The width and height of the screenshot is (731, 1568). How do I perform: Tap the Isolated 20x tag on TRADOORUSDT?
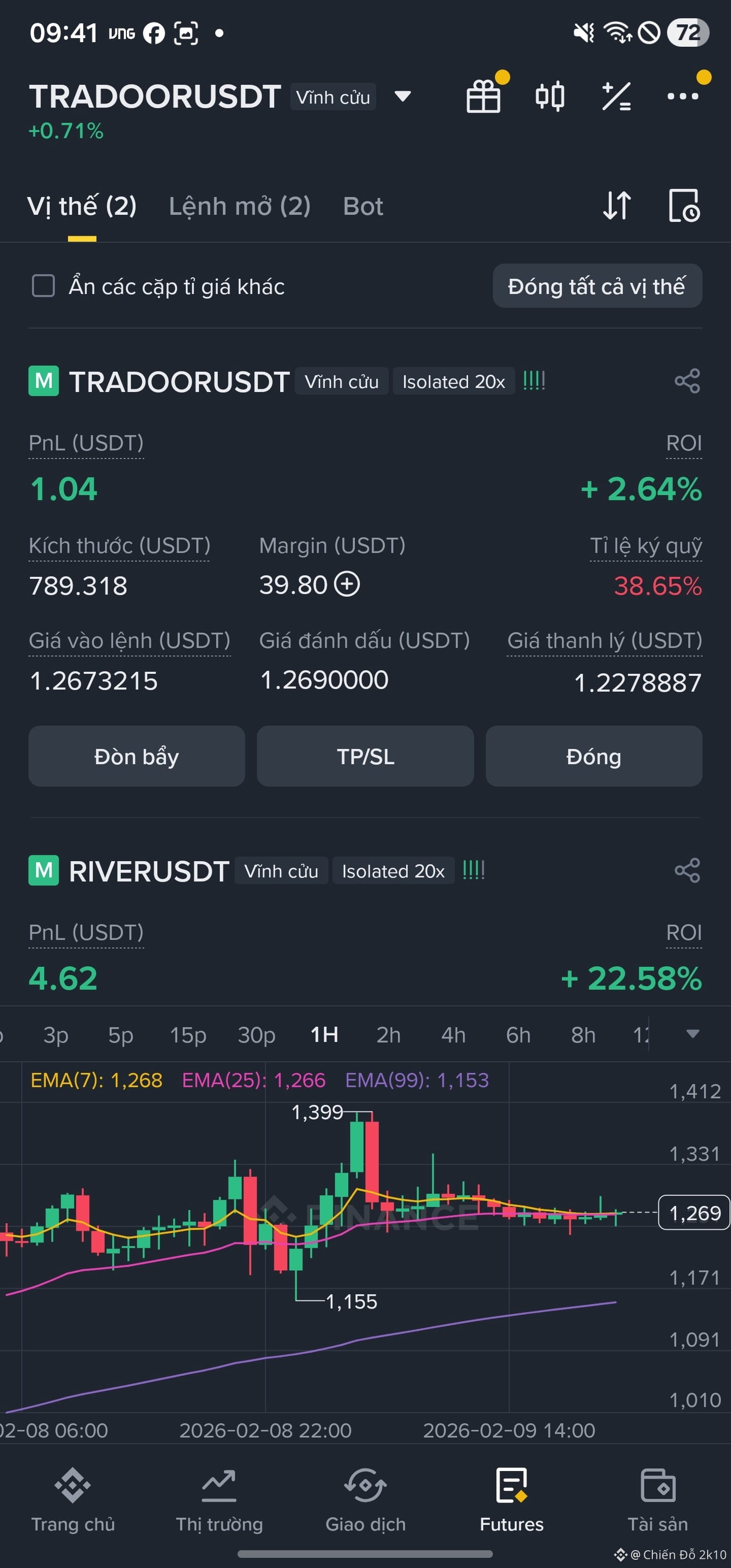[453, 382]
